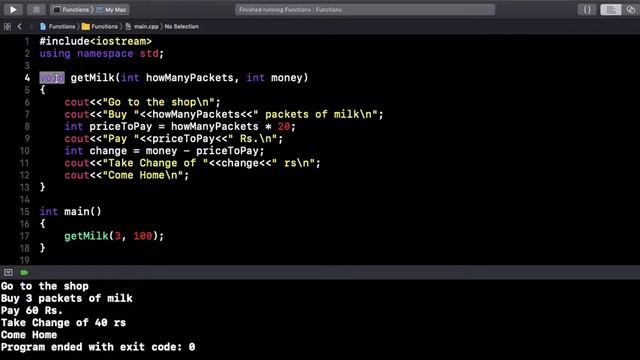Viewport: 640px width, 360px height.
Task: Select the standard editor layout button
Action: [611, 9]
